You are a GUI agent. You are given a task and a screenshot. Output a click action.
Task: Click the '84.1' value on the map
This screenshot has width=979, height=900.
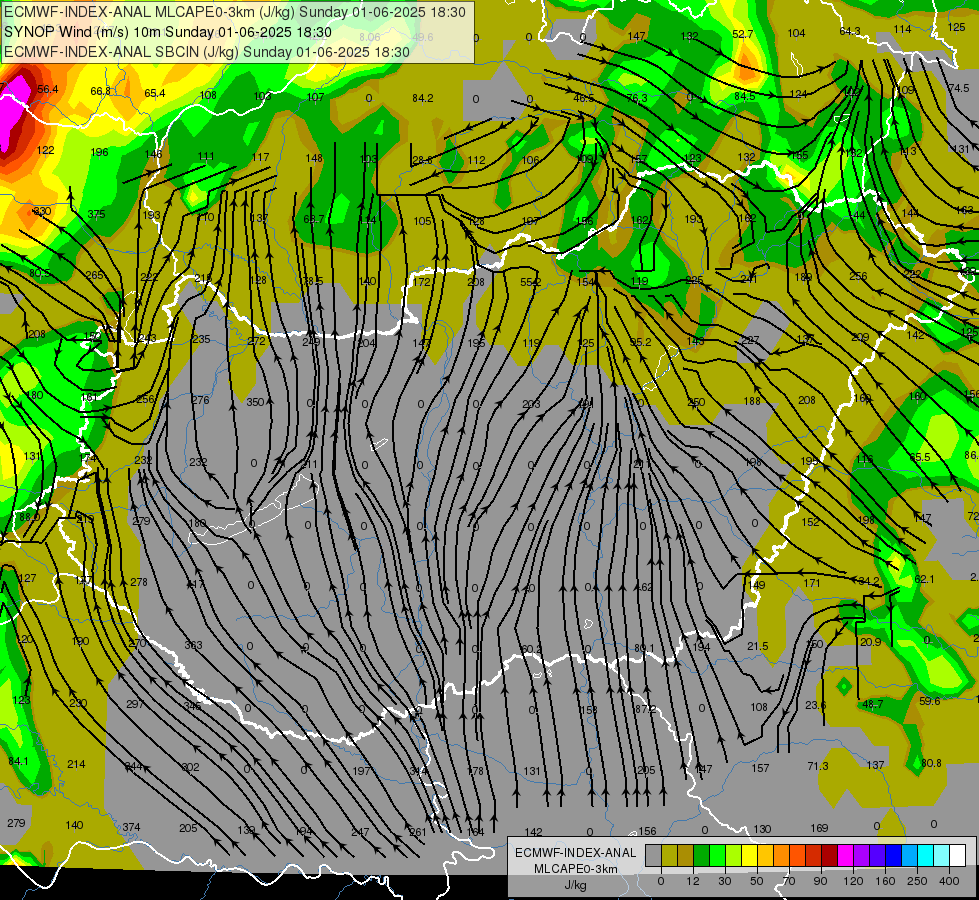point(19,761)
